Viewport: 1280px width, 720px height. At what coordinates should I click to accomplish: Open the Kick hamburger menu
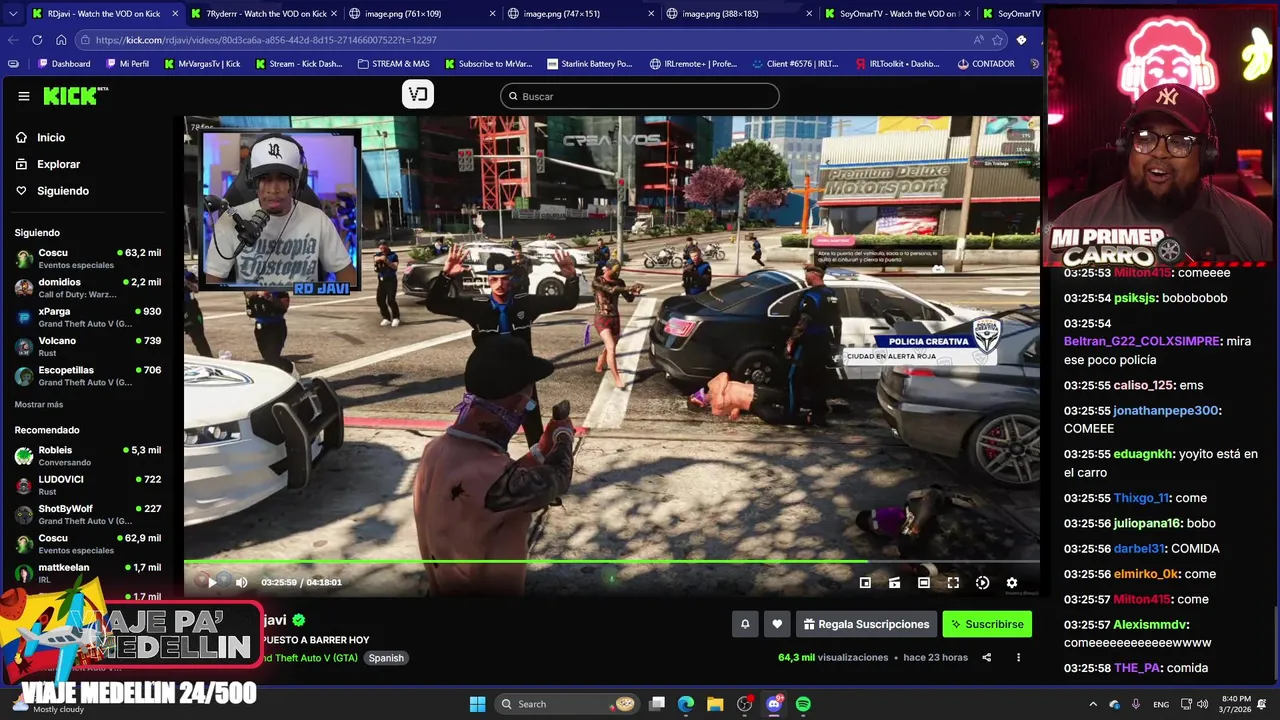tap(24, 96)
